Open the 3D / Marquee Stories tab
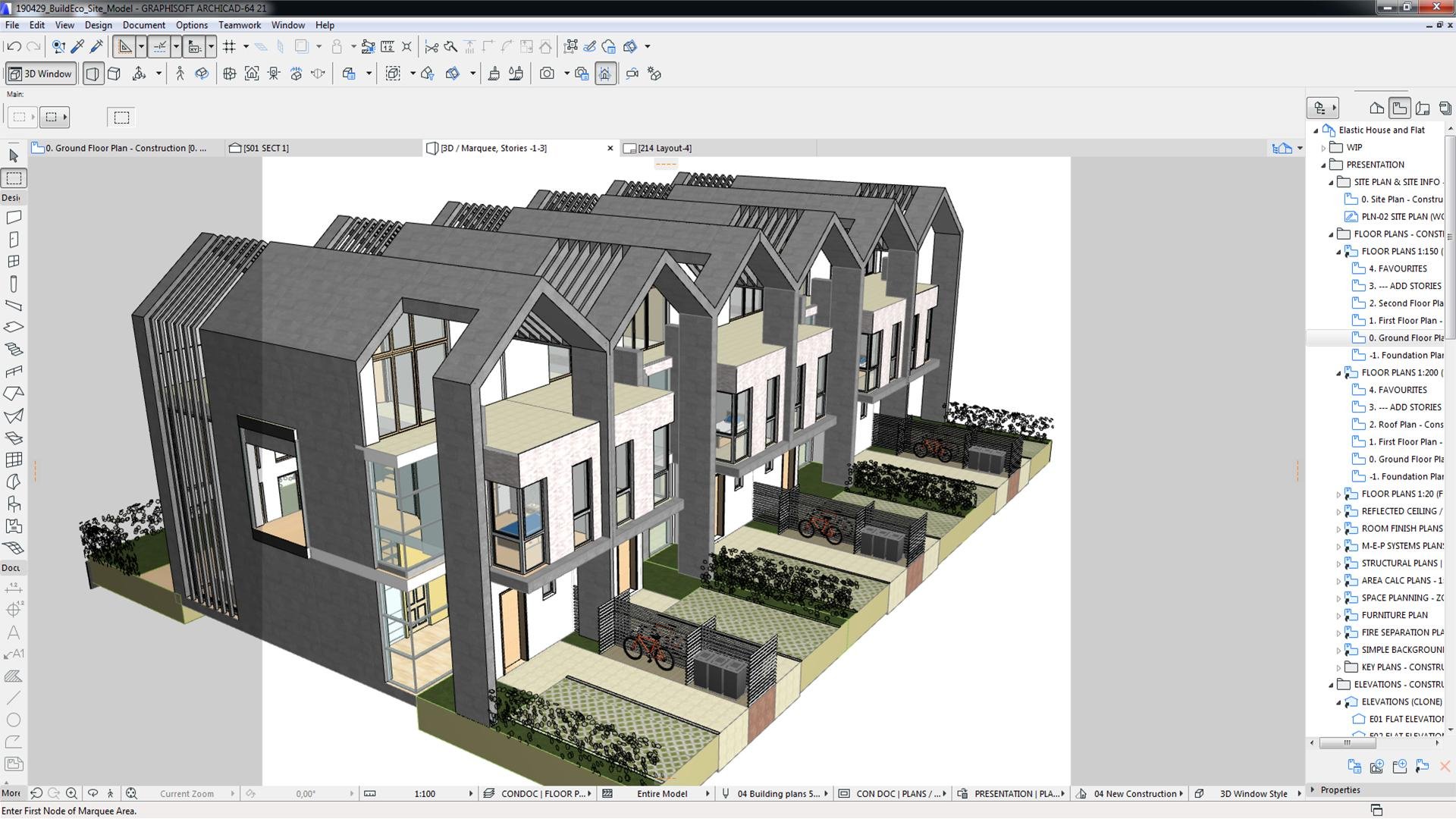Screen dimensions: 1456x819 [493, 148]
